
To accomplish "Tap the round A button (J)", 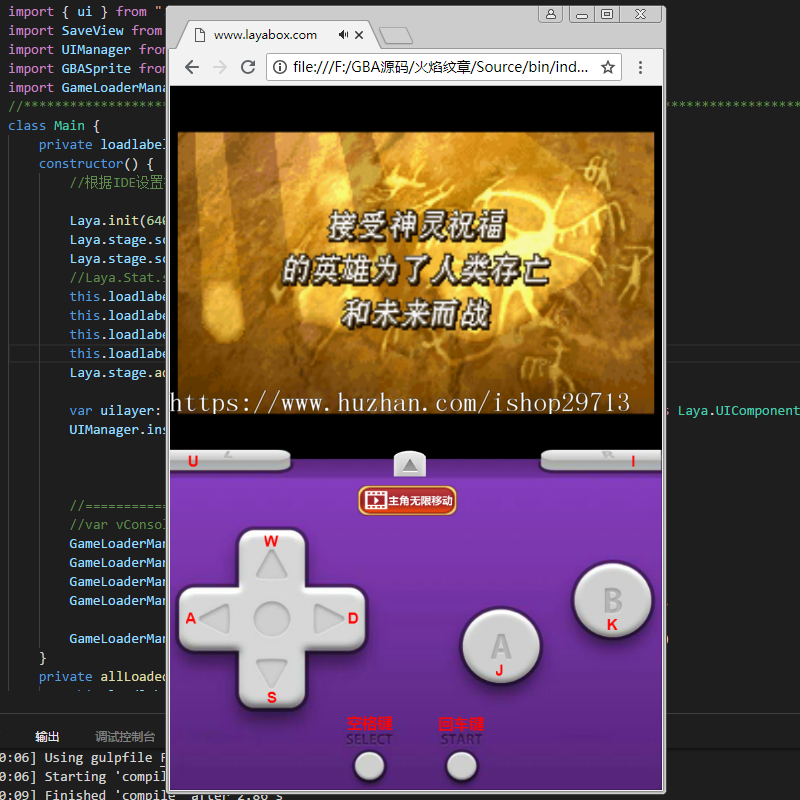I will point(501,646).
